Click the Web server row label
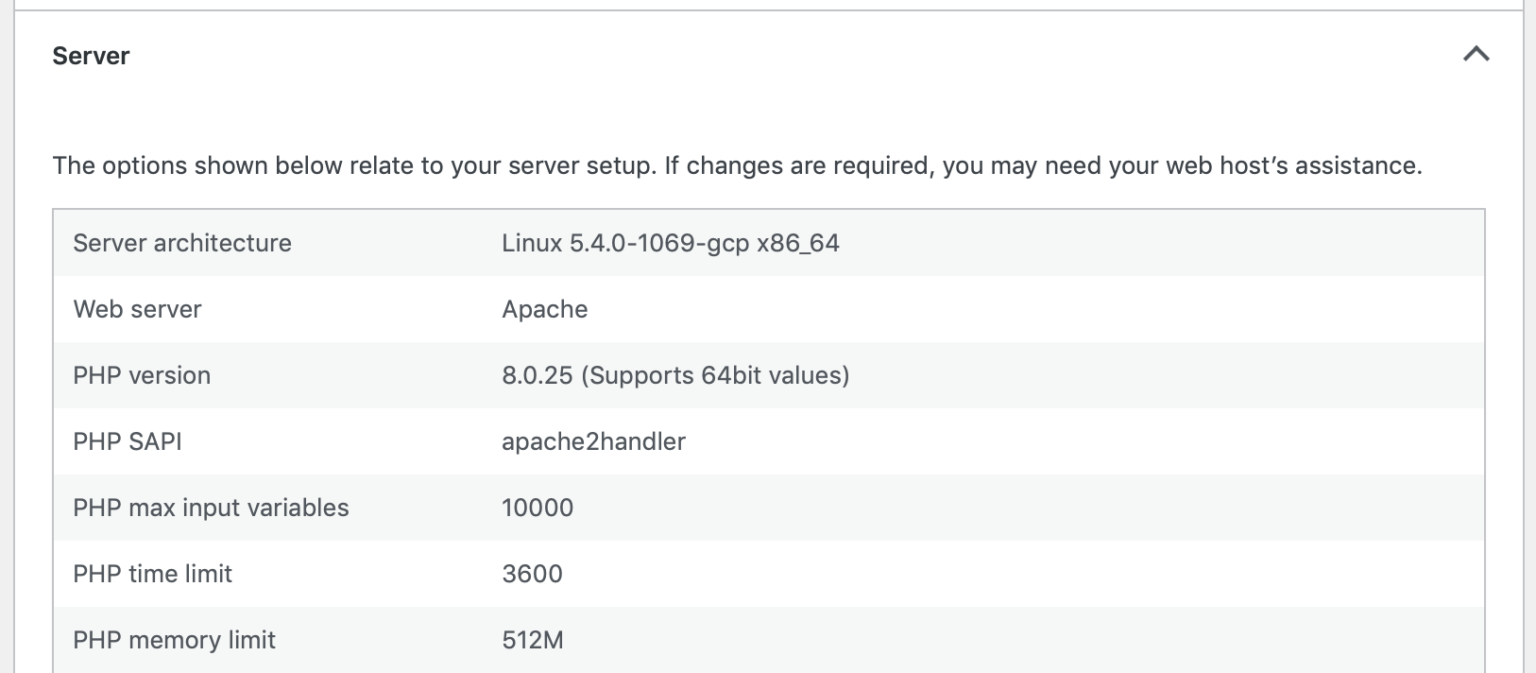 click(x=137, y=309)
